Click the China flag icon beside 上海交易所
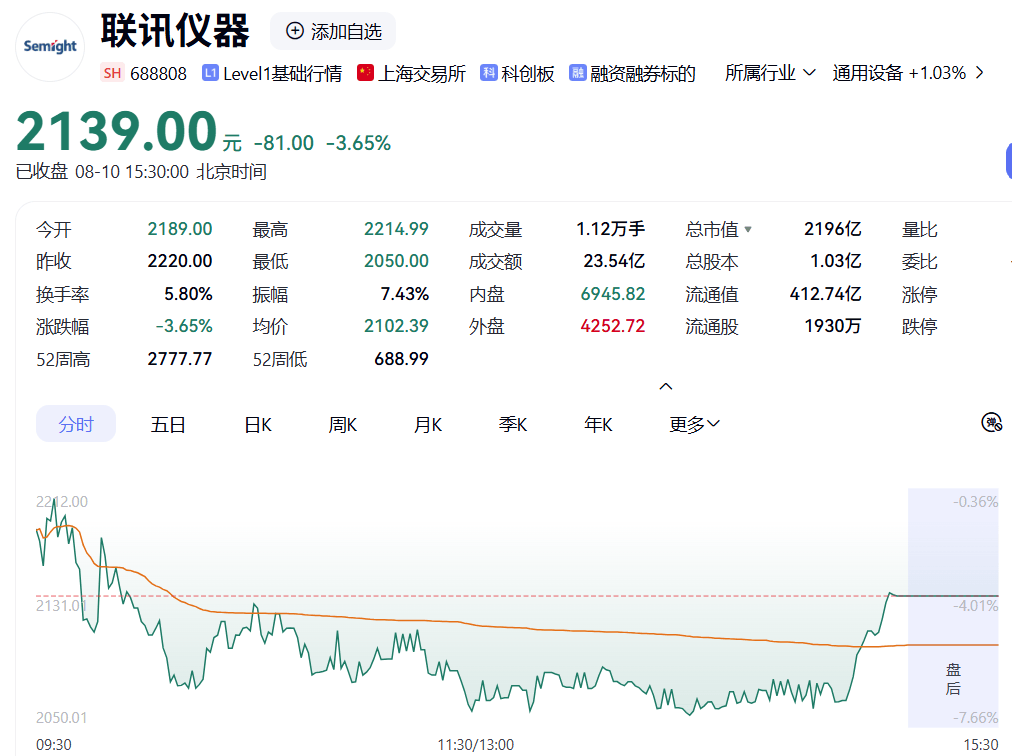 (365, 73)
